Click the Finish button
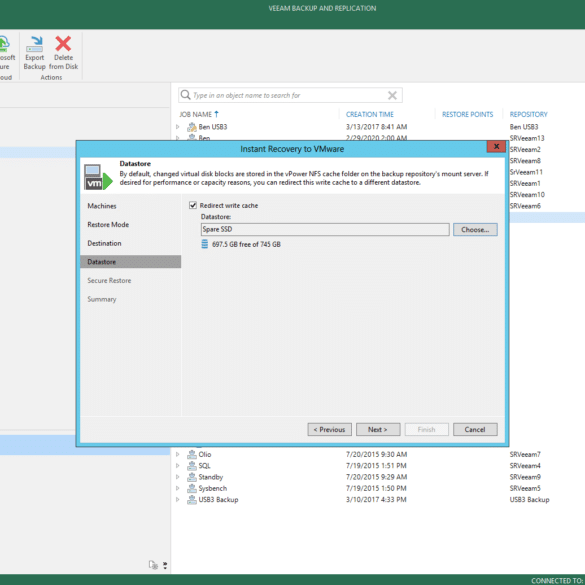The image size is (585, 585). [x=426, y=429]
